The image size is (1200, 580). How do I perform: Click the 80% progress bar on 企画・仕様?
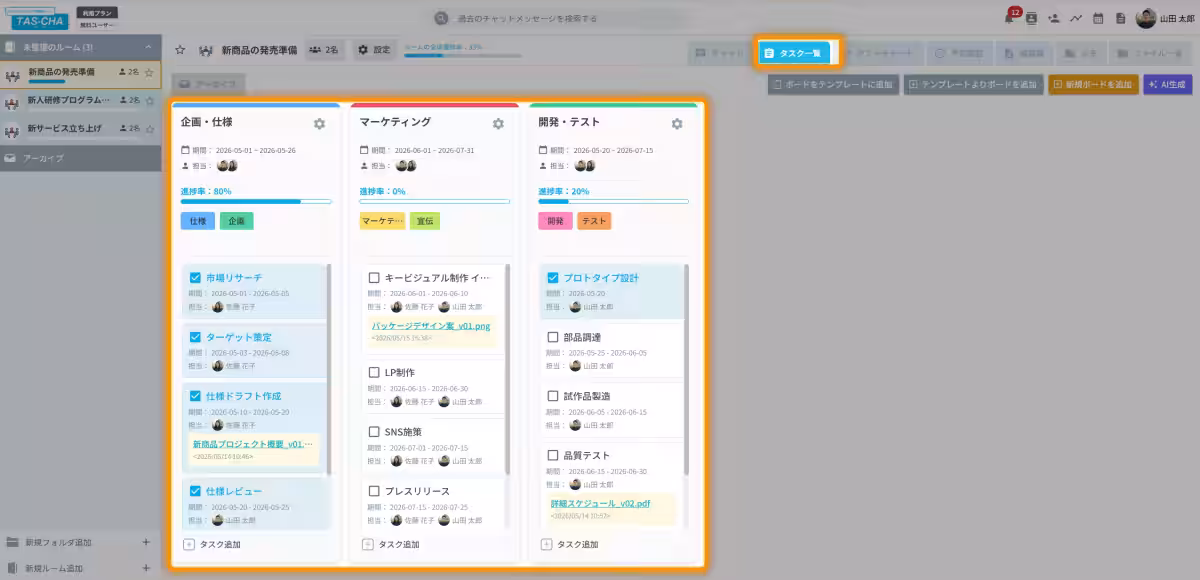coord(256,201)
